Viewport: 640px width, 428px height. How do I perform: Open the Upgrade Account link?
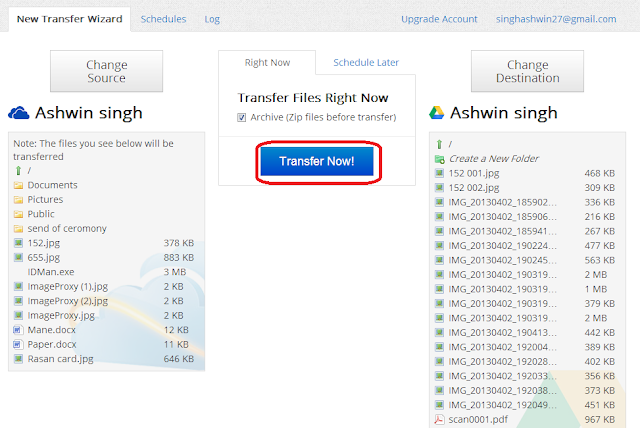(x=439, y=19)
